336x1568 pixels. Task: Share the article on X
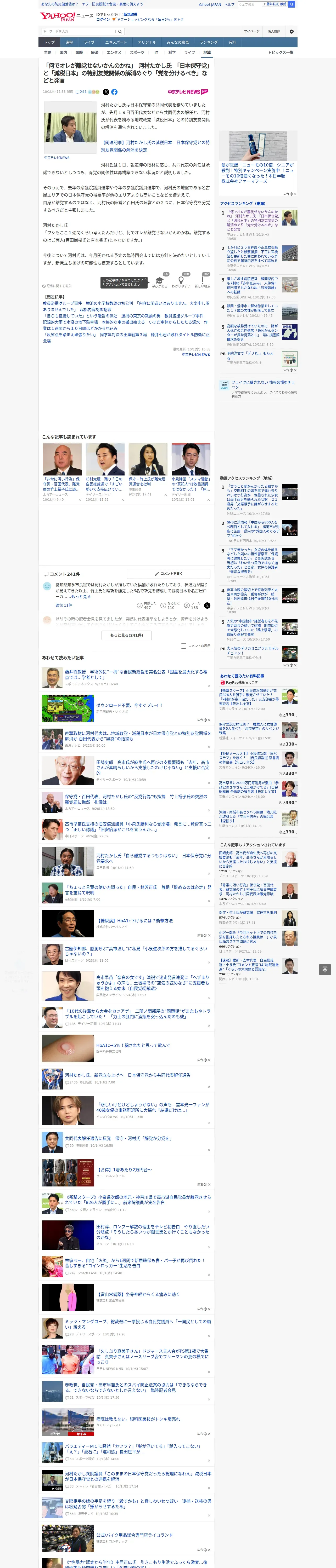tap(105, 92)
